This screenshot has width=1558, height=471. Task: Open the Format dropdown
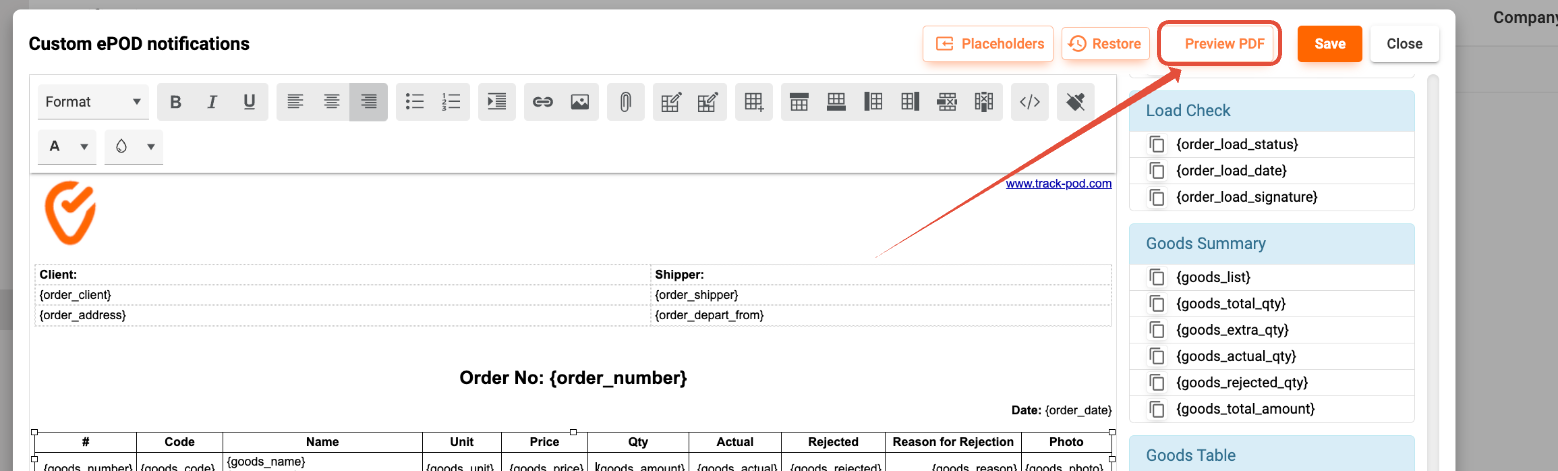(x=93, y=102)
